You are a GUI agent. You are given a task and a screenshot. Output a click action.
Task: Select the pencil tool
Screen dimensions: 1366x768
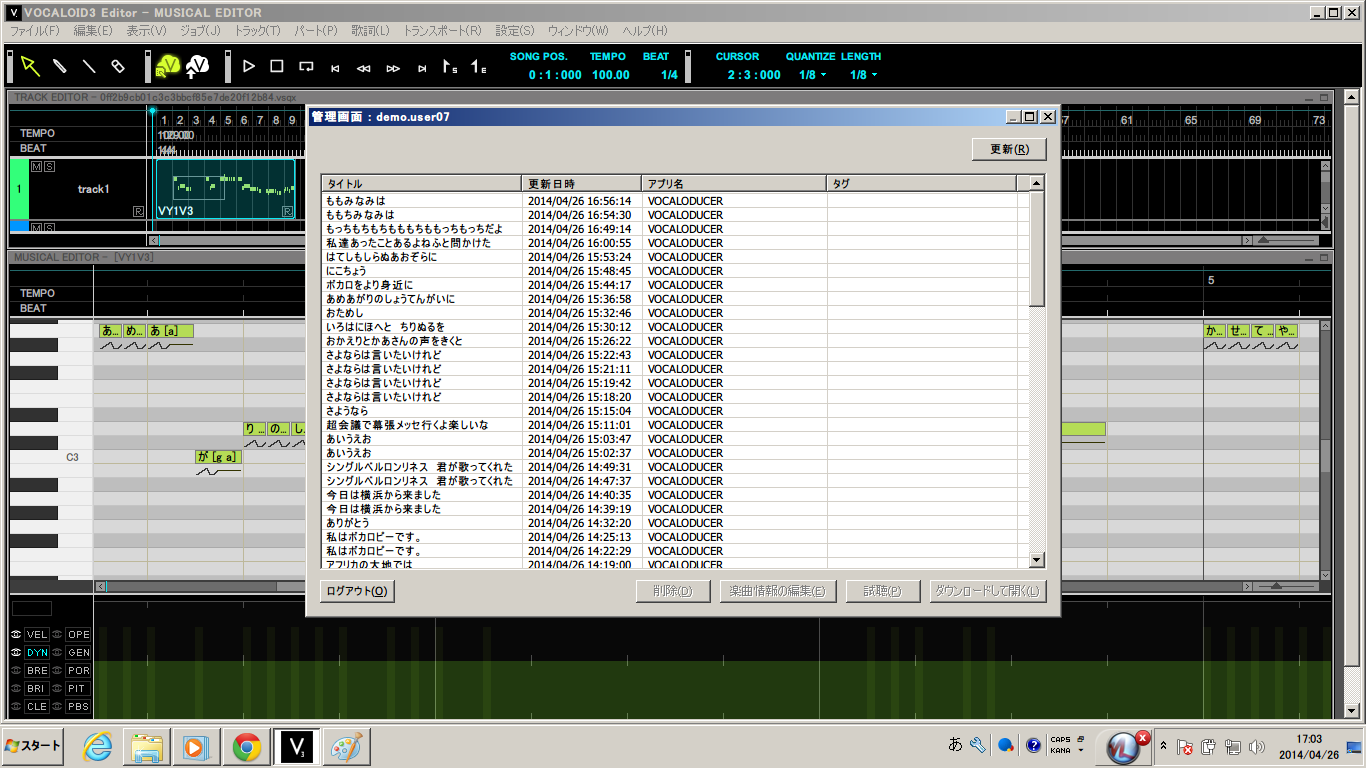click(60, 66)
